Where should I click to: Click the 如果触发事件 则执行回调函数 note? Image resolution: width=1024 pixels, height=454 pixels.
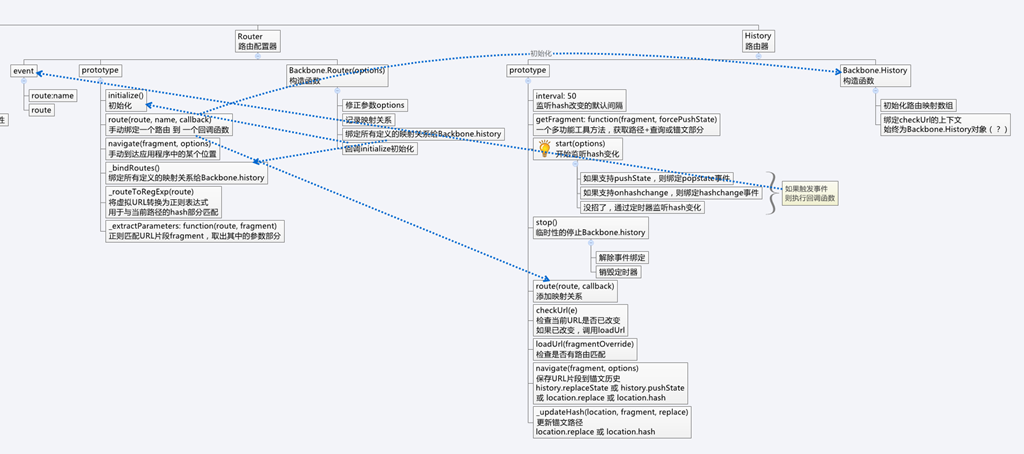point(810,193)
